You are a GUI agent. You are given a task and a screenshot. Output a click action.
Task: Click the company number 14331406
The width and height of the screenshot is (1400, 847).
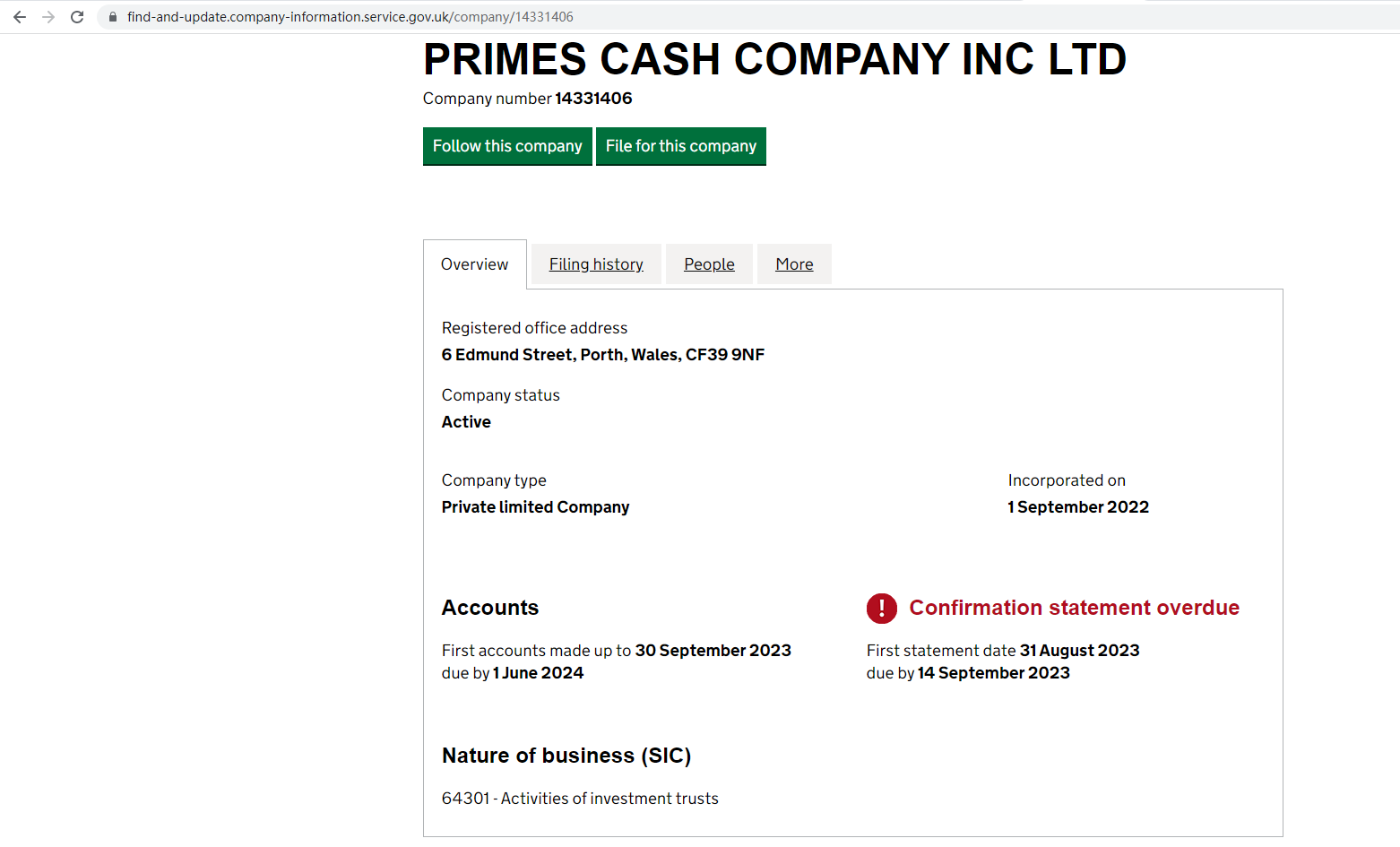coord(593,99)
